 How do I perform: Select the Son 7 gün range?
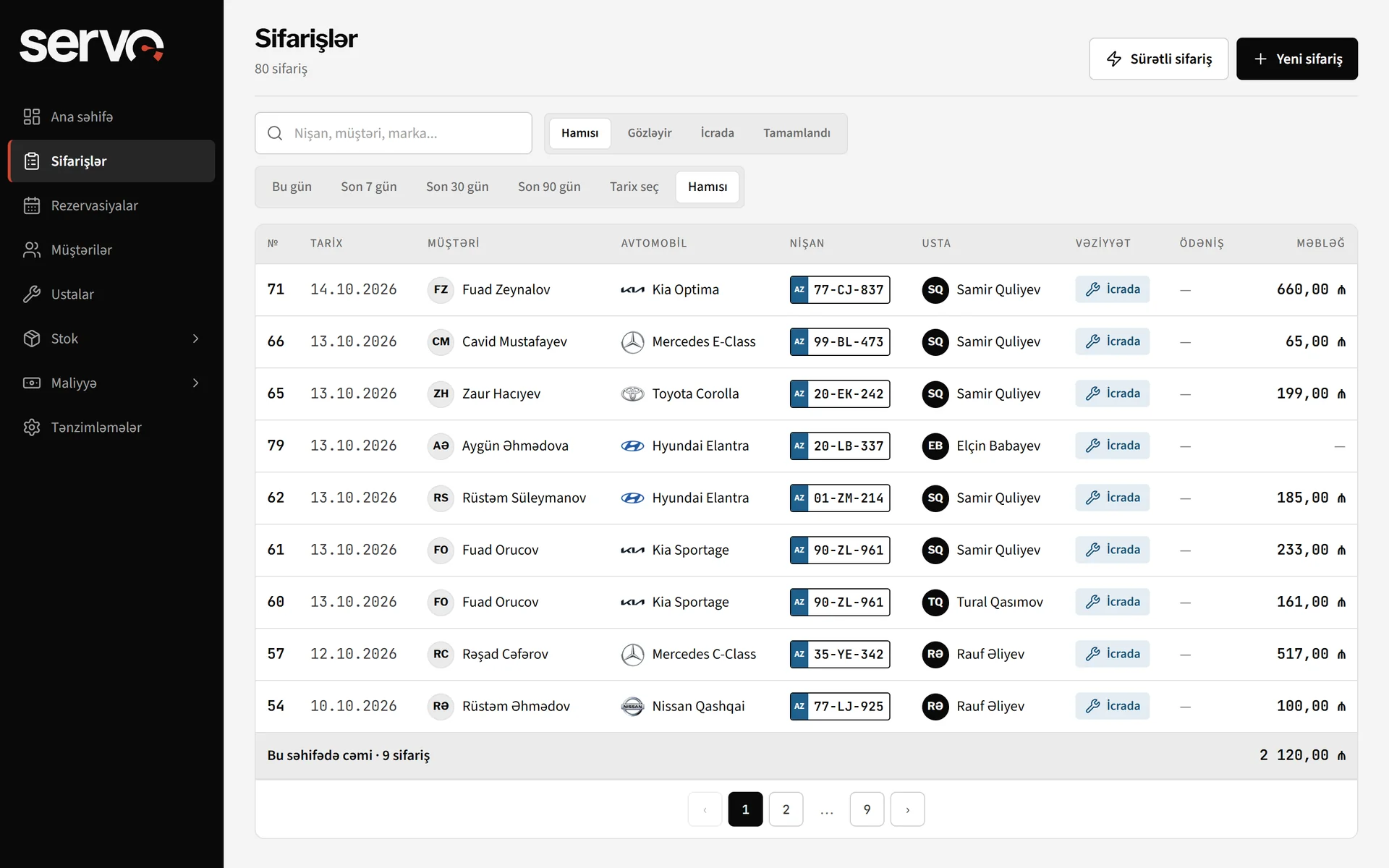[368, 187]
